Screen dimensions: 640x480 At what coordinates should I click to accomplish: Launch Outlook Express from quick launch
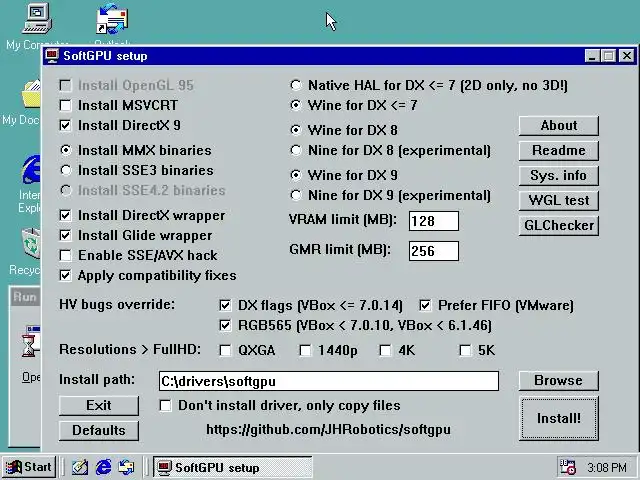[x=126, y=467]
